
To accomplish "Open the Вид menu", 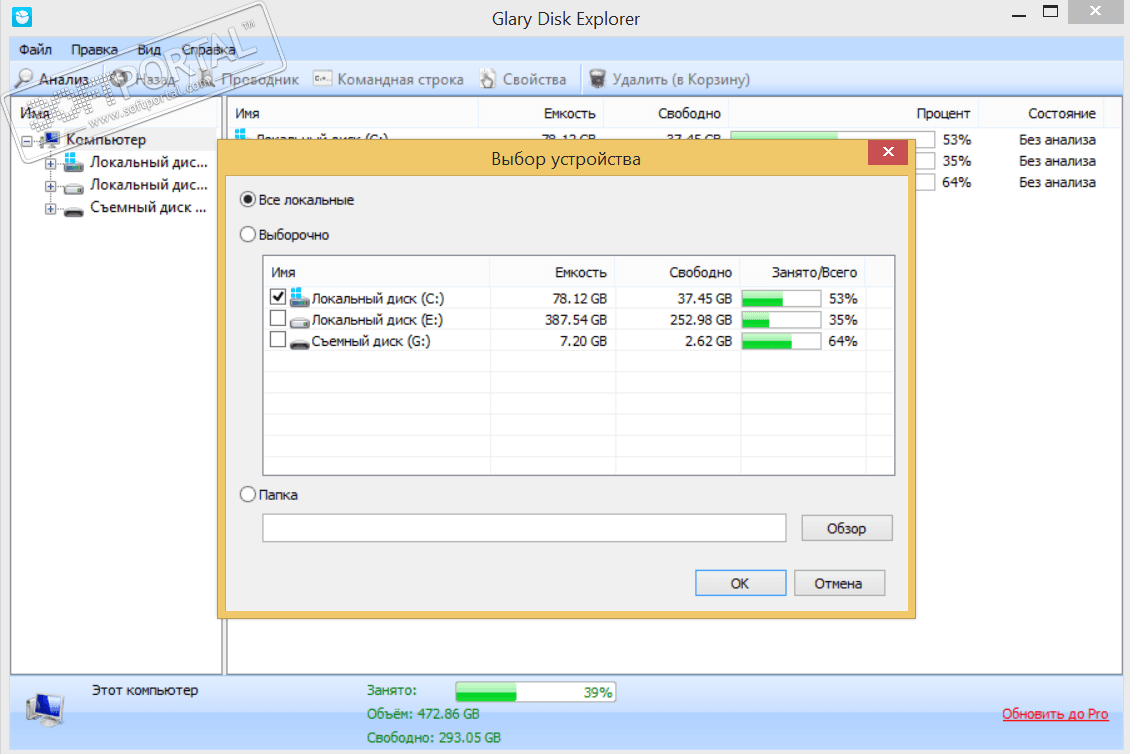I will click(149, 50).
